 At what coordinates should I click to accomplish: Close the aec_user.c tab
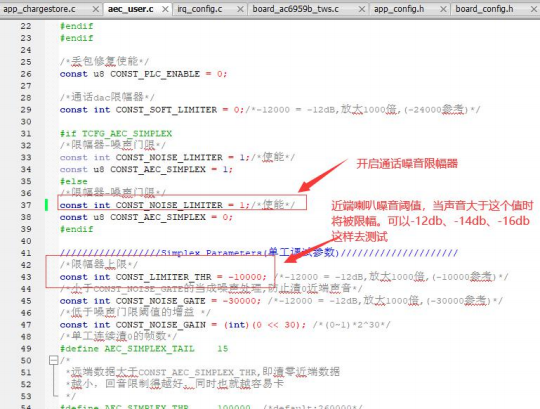tap(165, 9)
